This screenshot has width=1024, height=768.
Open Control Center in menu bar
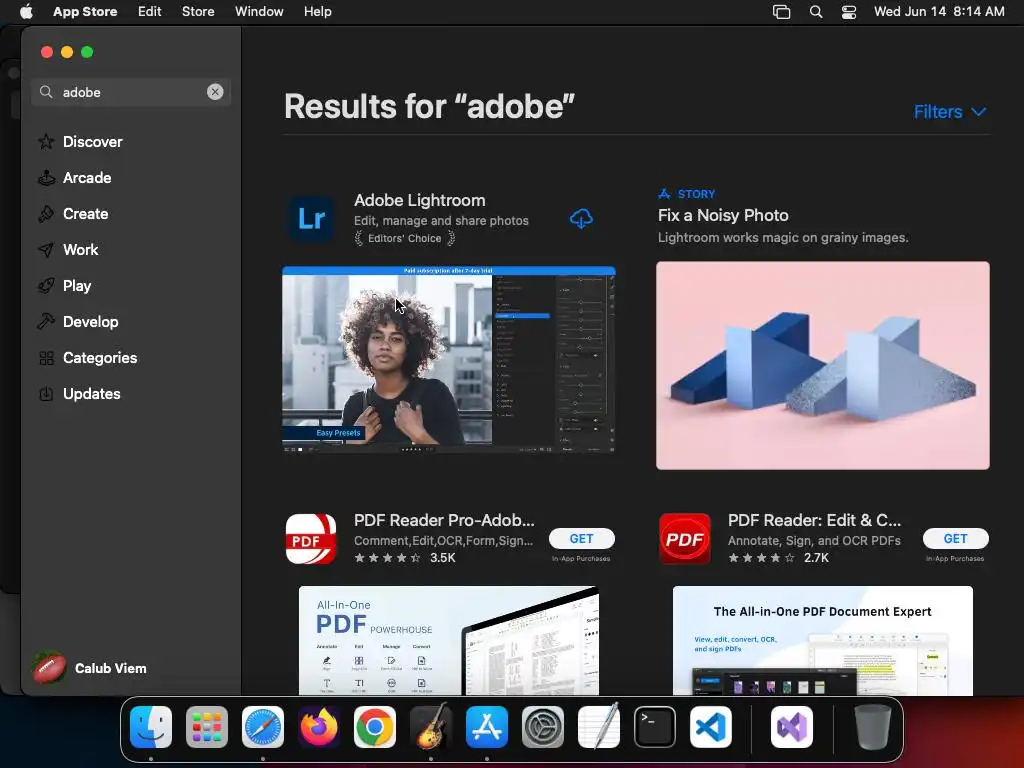coord(848,12)
